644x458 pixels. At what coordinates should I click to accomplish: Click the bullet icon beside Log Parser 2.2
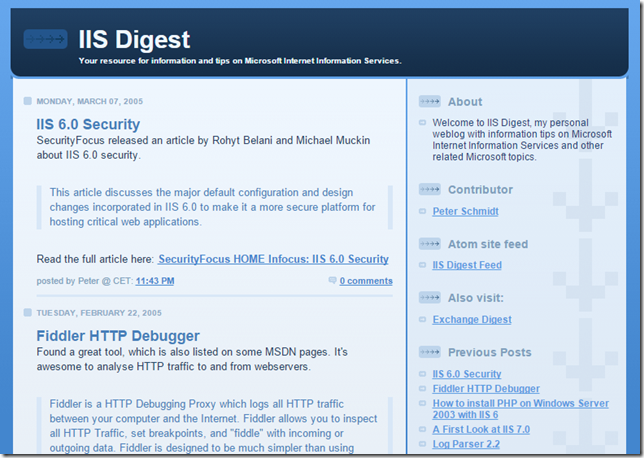point(422,444)
